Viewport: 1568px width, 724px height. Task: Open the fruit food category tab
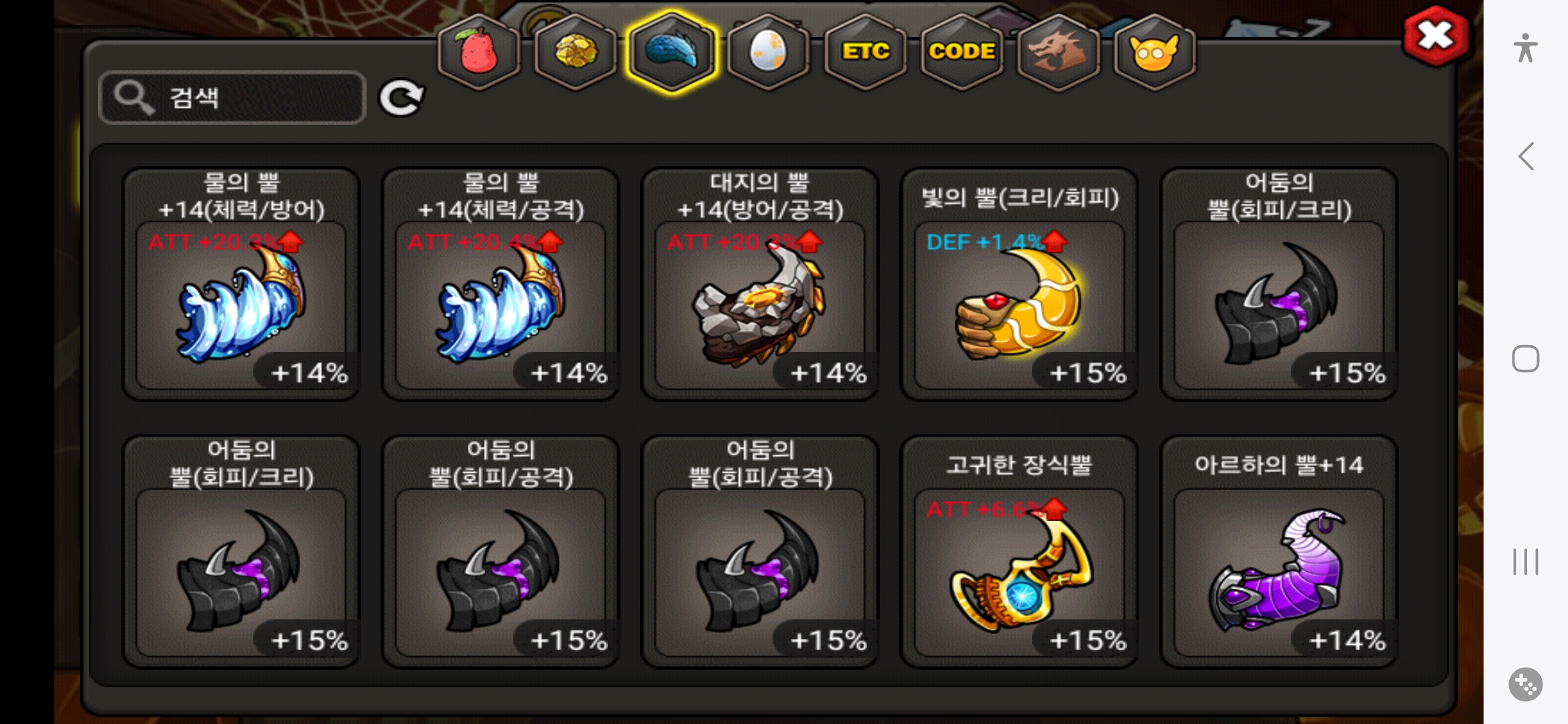pyautogui.click(x=478, y=51)
